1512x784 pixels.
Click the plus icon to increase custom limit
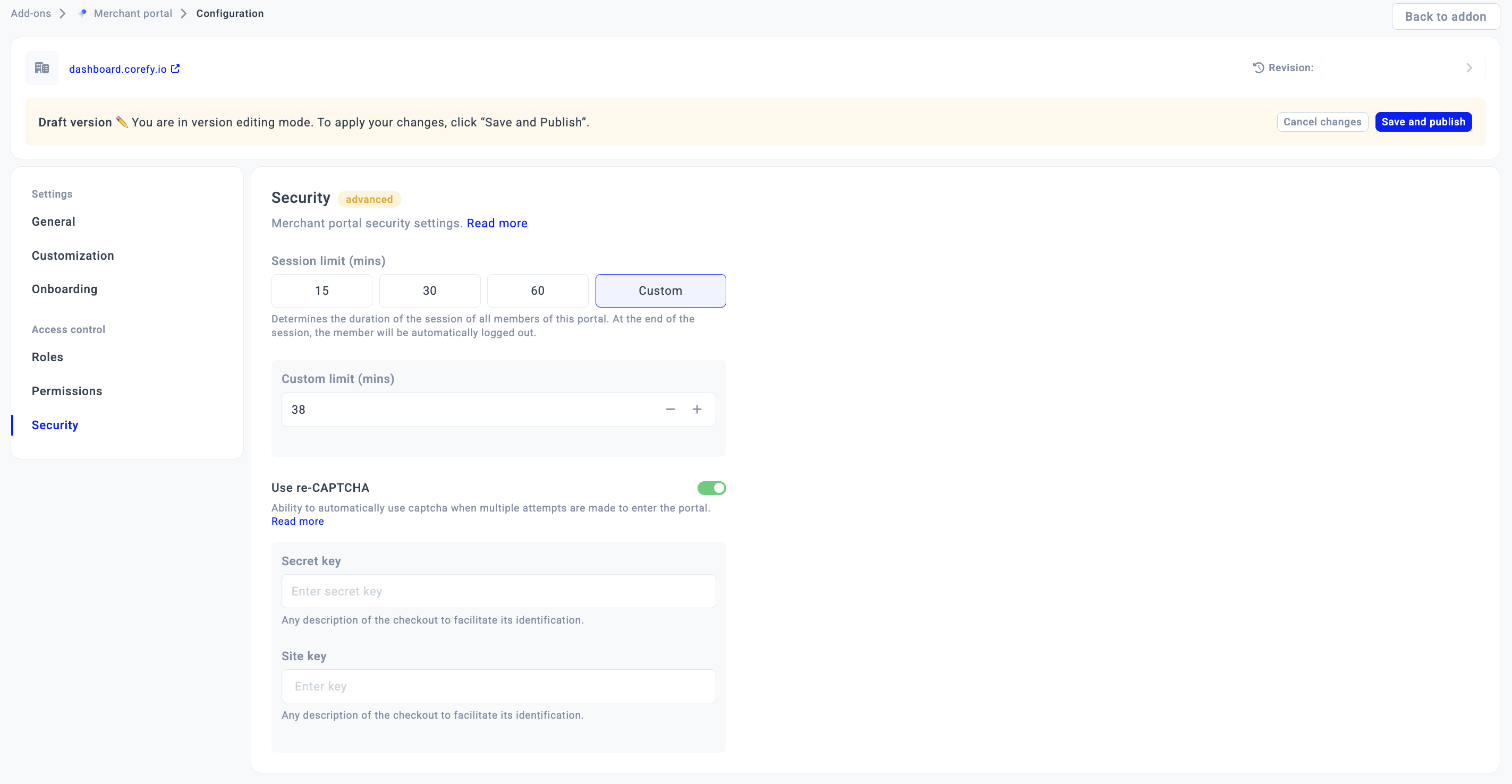pyautogui.click(x=696, y=410)
